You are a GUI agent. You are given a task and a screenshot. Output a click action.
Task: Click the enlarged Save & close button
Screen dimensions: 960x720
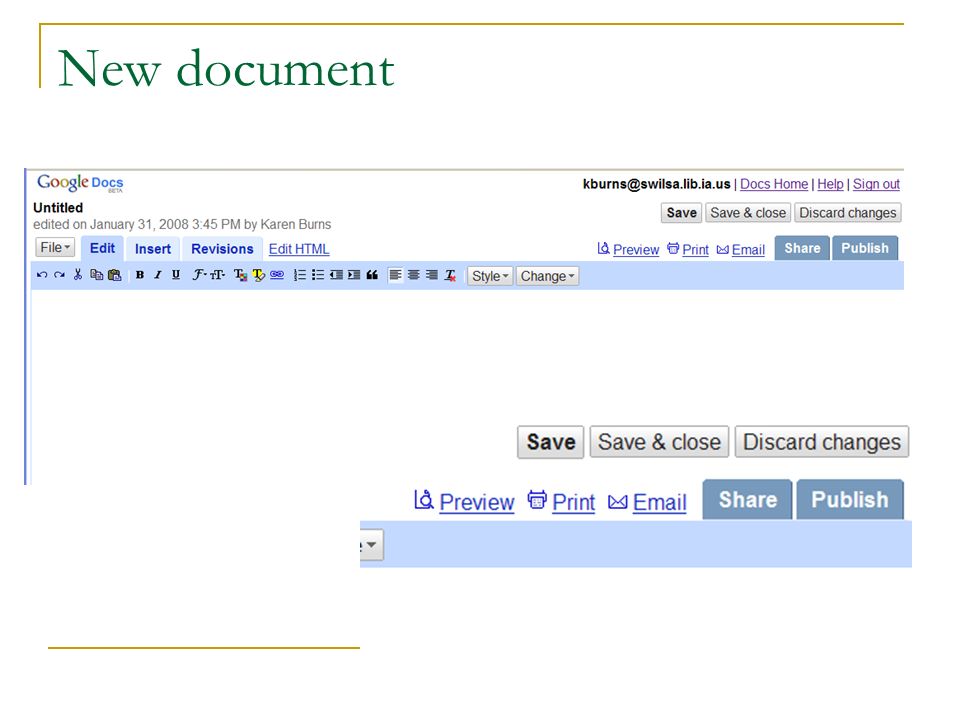[x=659, y=442]
